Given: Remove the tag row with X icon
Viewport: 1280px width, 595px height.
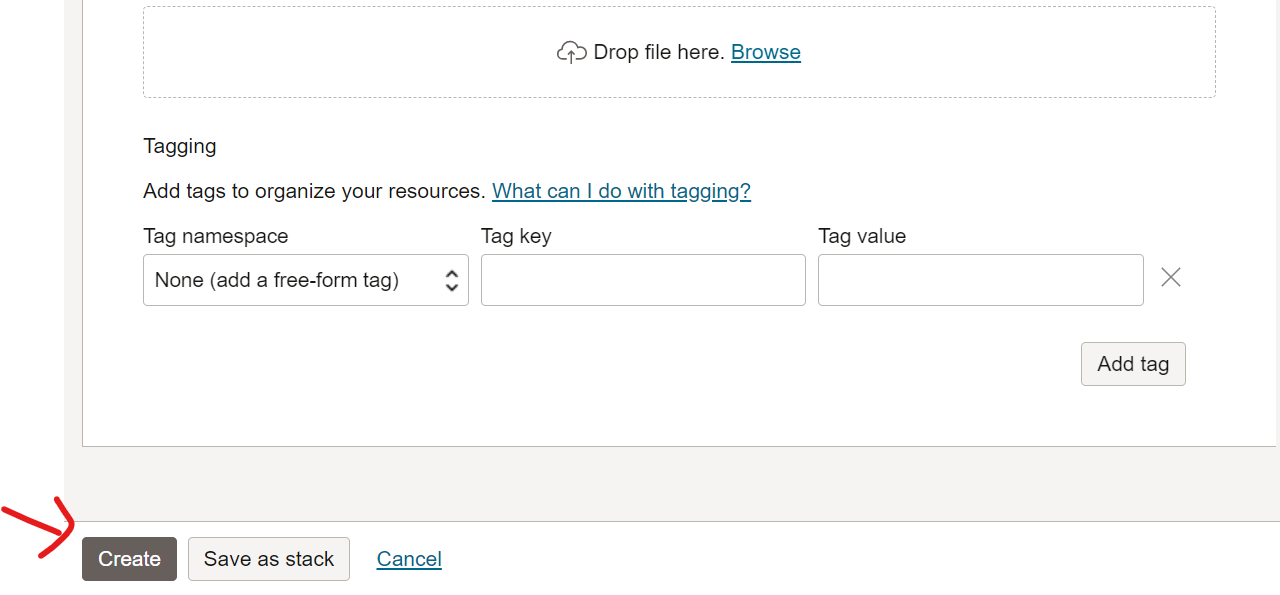Looking at the screenshot, I should [x=1171, y=277].
